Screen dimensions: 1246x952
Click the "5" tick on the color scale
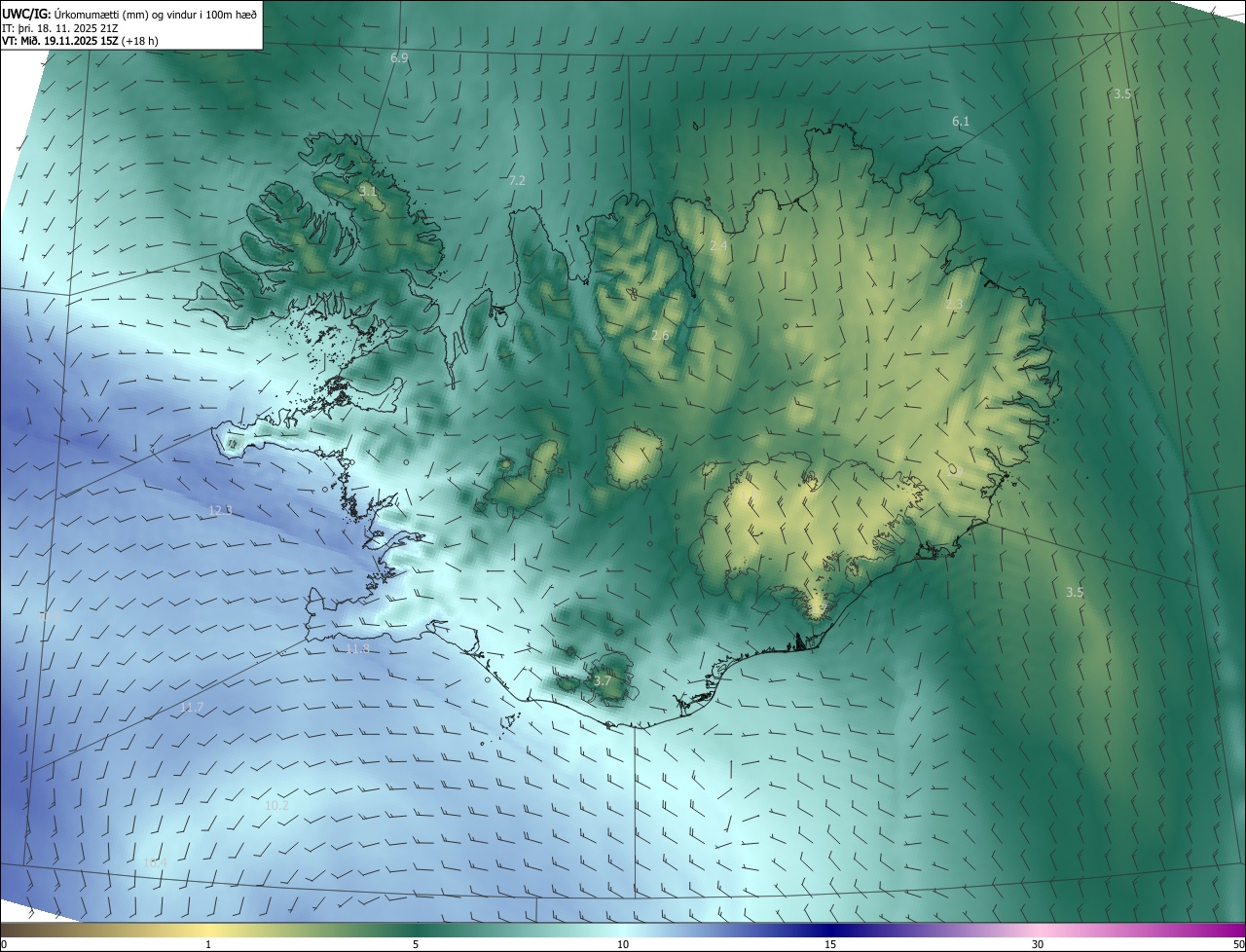pos(416,944)
